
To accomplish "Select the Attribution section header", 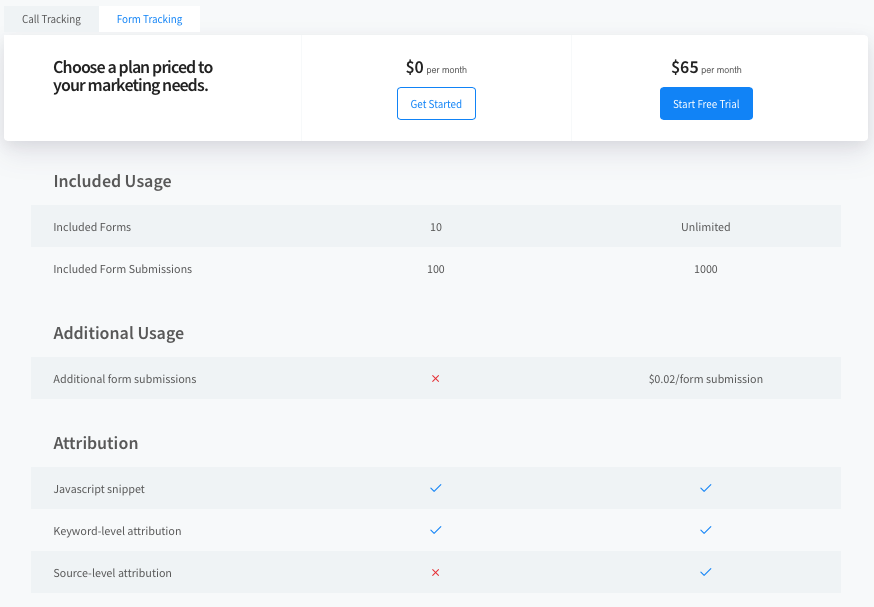I will [x=96, y=443].
